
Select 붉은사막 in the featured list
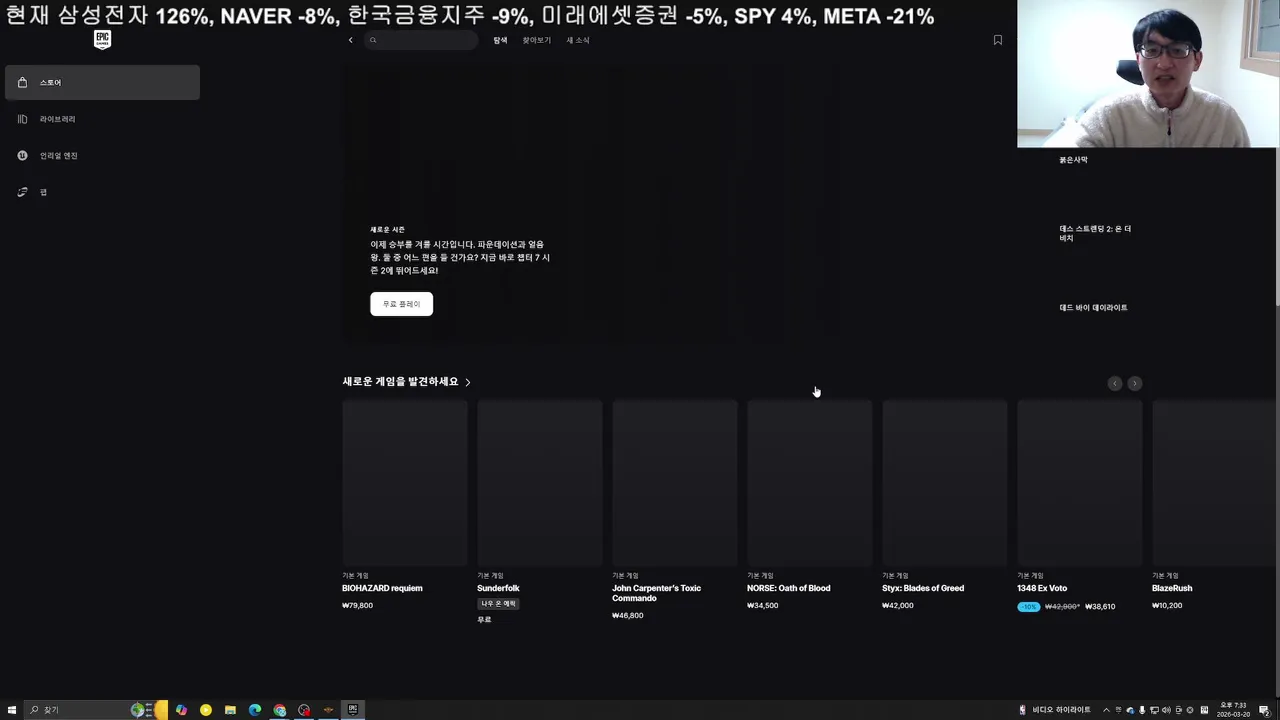click(x=1073, y=160)
